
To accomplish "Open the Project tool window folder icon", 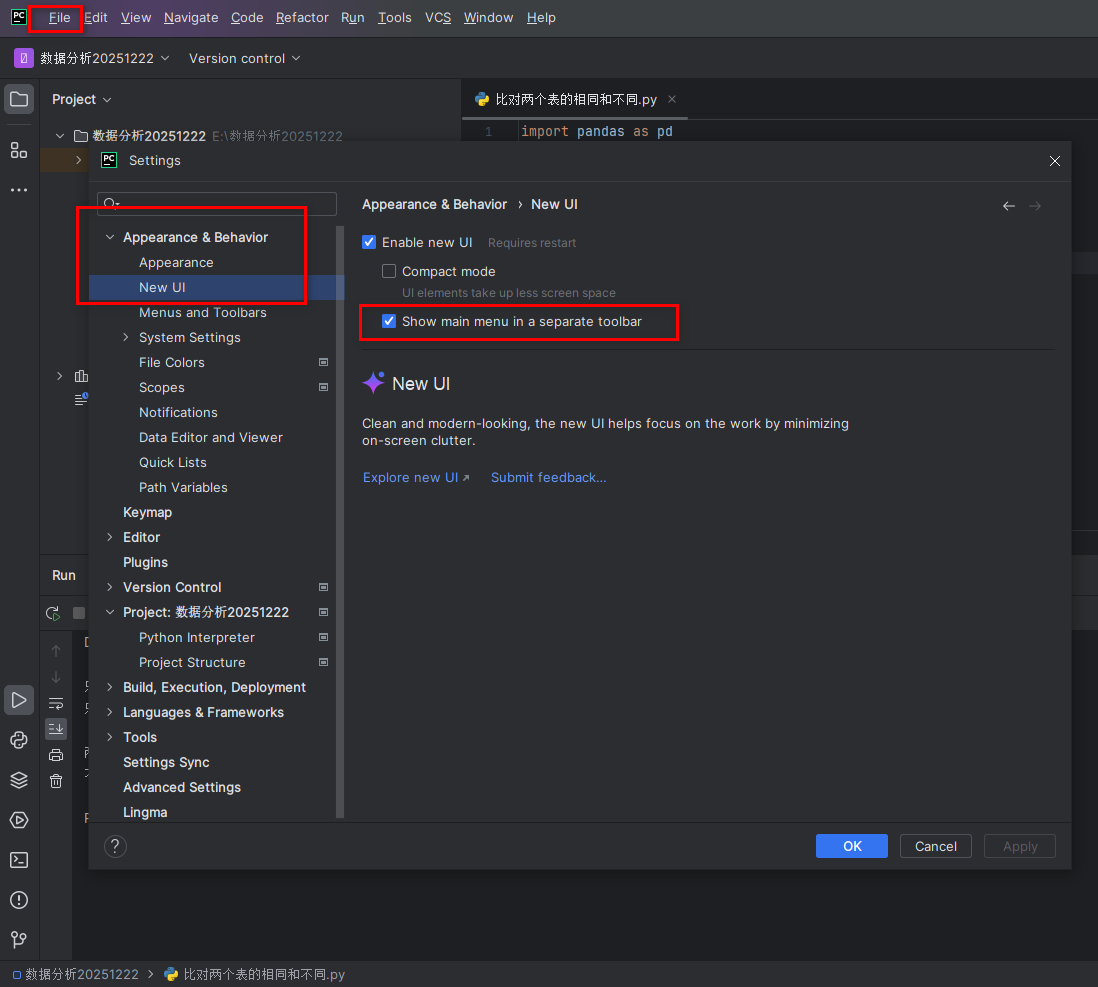I will 19,99.
